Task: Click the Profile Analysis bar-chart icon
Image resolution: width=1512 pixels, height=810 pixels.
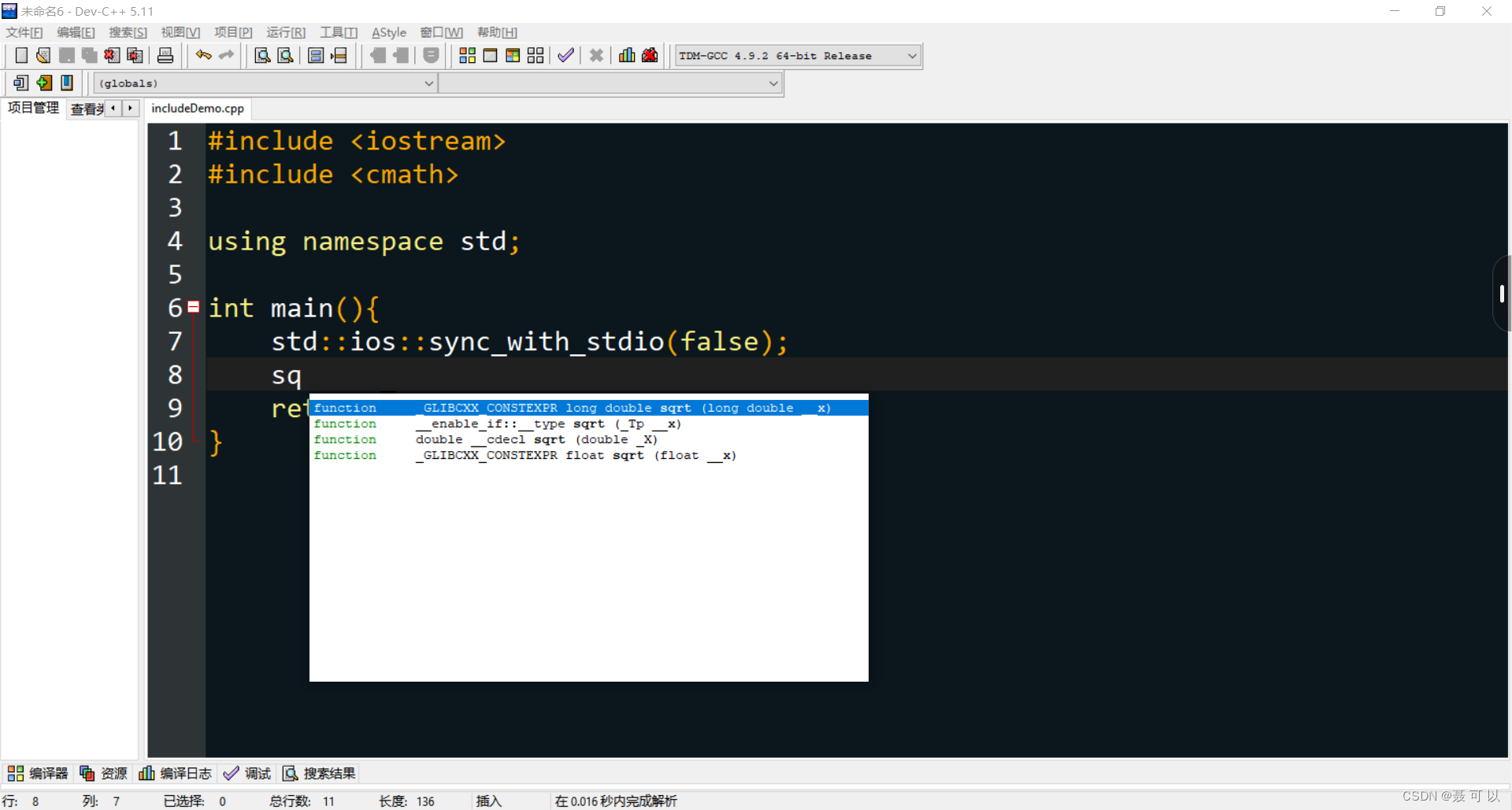Action: [625, 55]
